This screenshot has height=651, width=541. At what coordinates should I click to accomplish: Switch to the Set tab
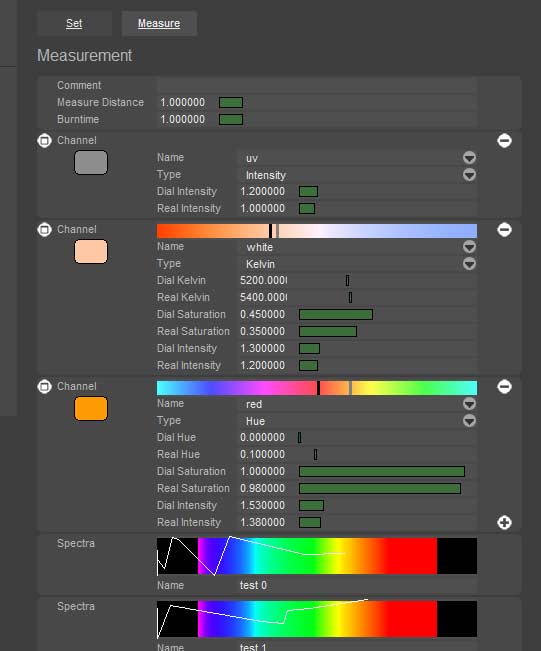74,24
